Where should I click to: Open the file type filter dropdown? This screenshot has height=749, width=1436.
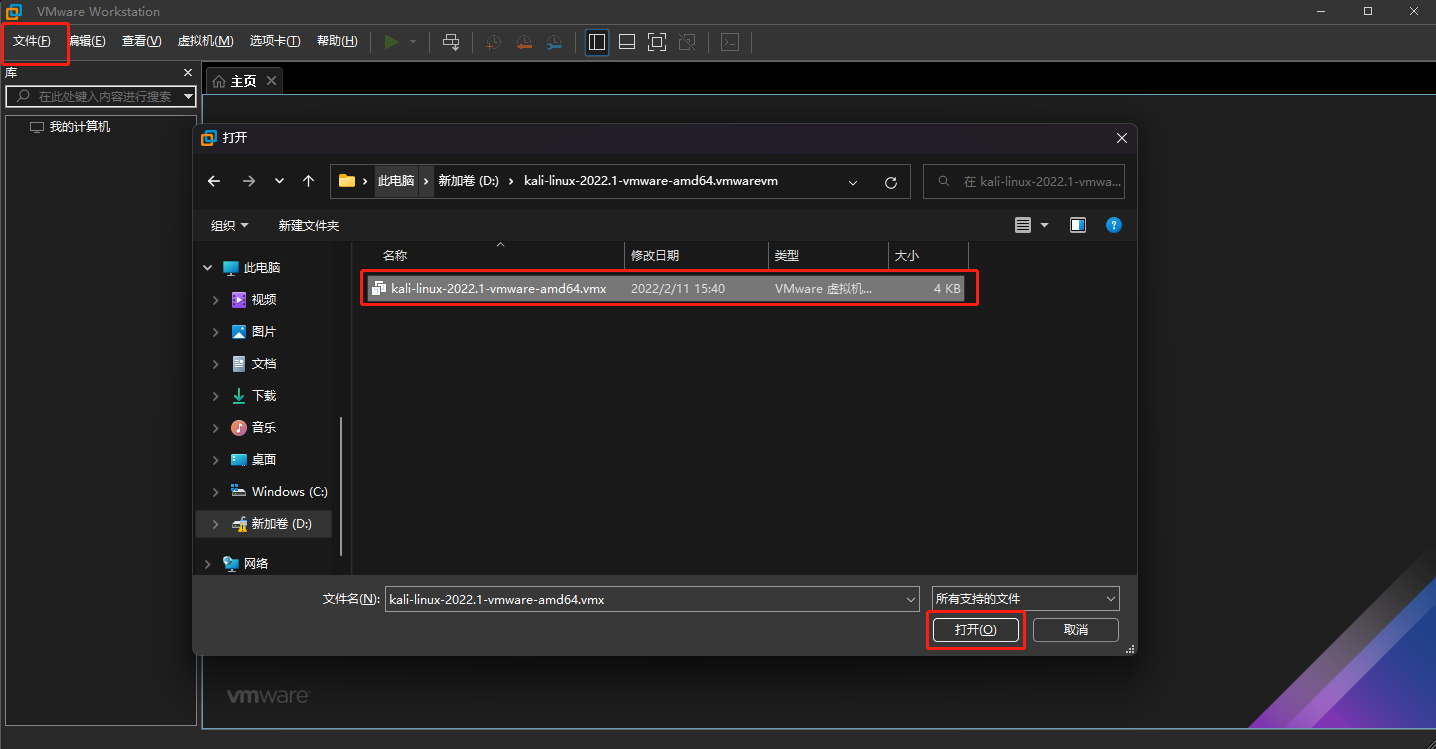[1025, 599]
